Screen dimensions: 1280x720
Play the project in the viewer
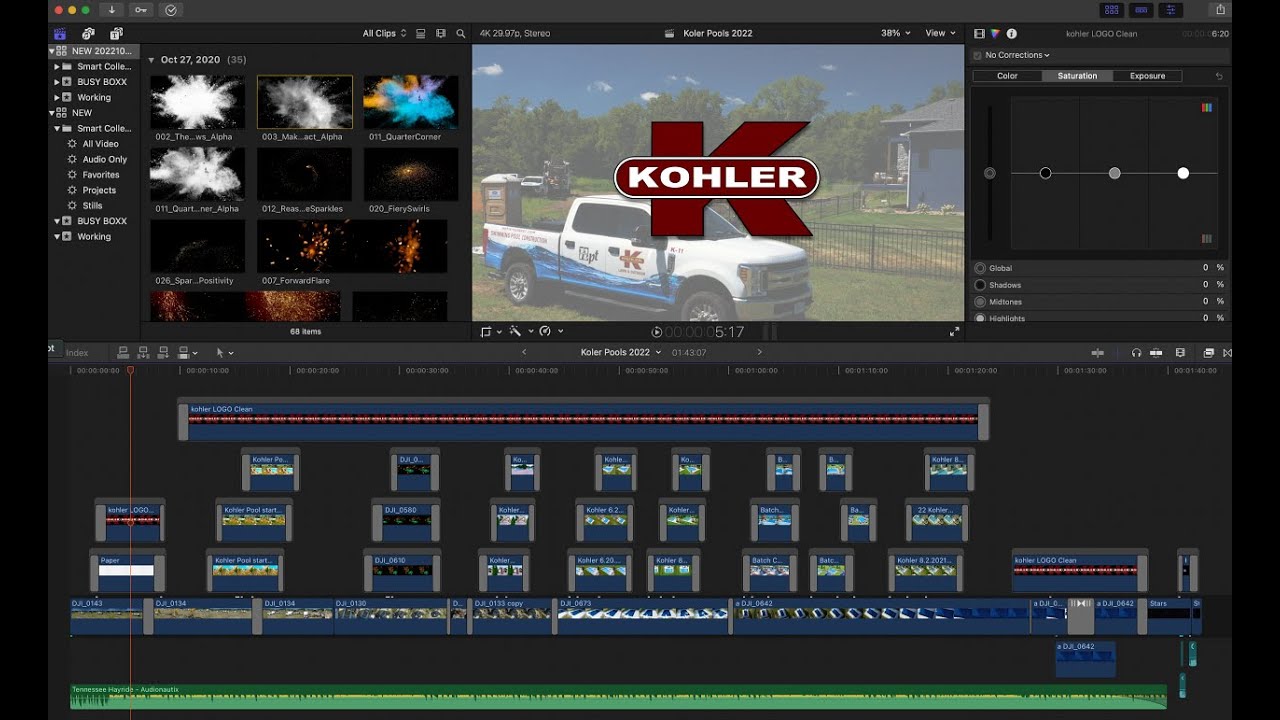(x=657, y=332)
